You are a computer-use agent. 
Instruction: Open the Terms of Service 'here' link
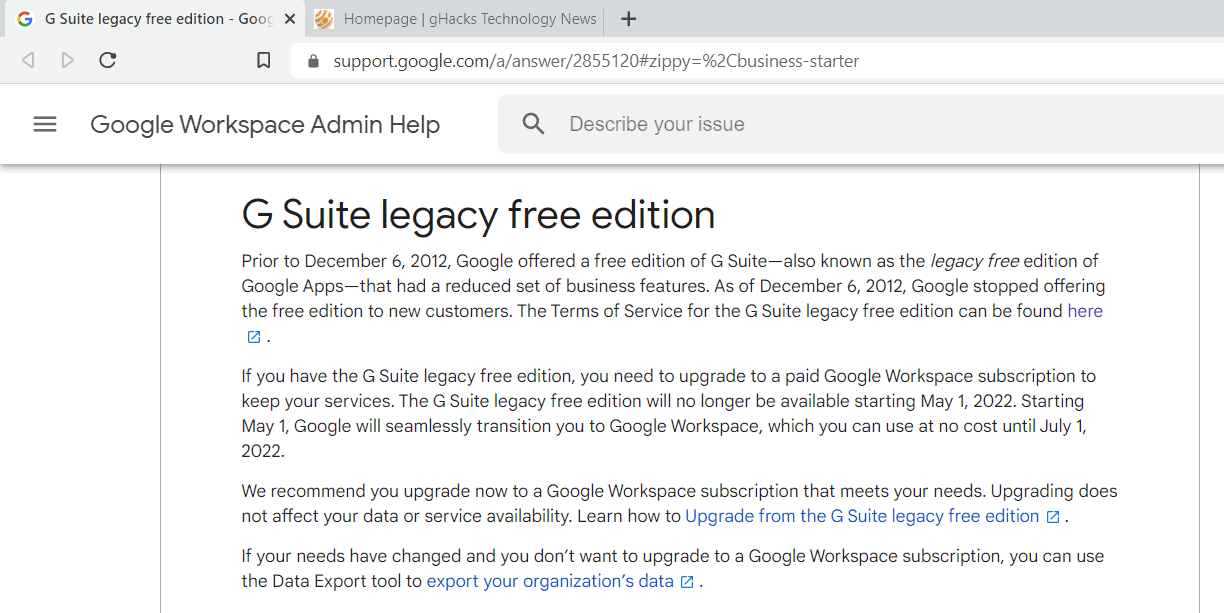1085,311
